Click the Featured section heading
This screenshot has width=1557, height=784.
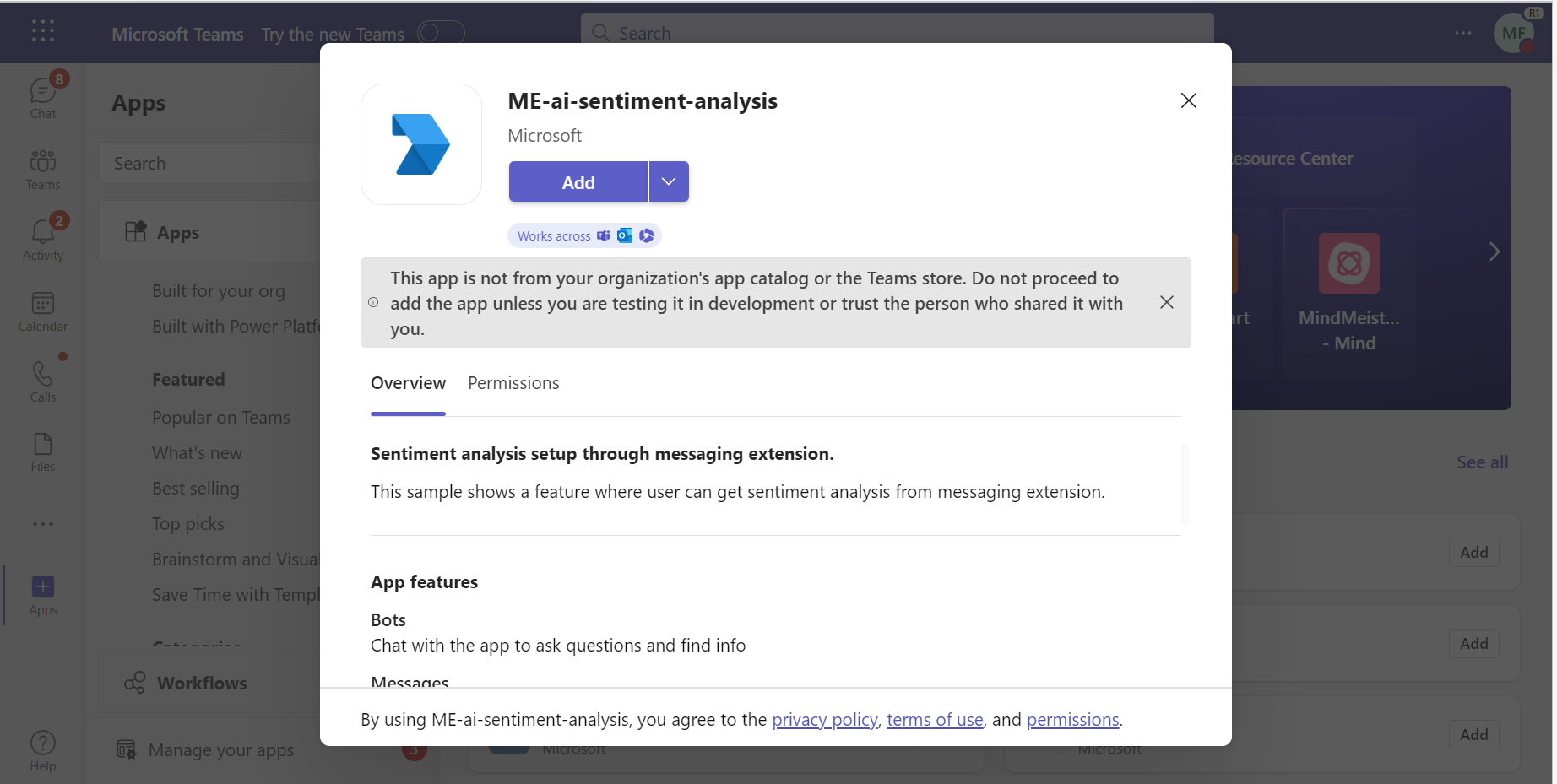pyautogui.click(x=188, y=380)
